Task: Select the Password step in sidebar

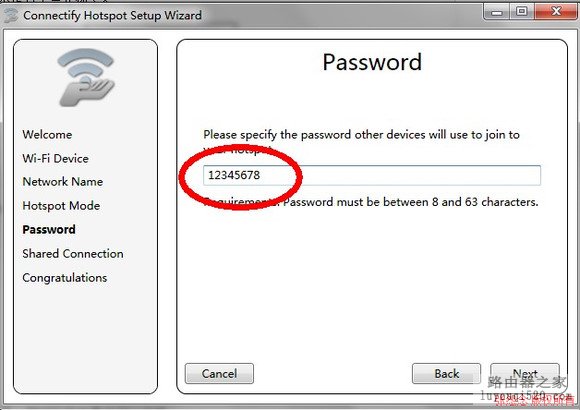Action: click(49, 229)
